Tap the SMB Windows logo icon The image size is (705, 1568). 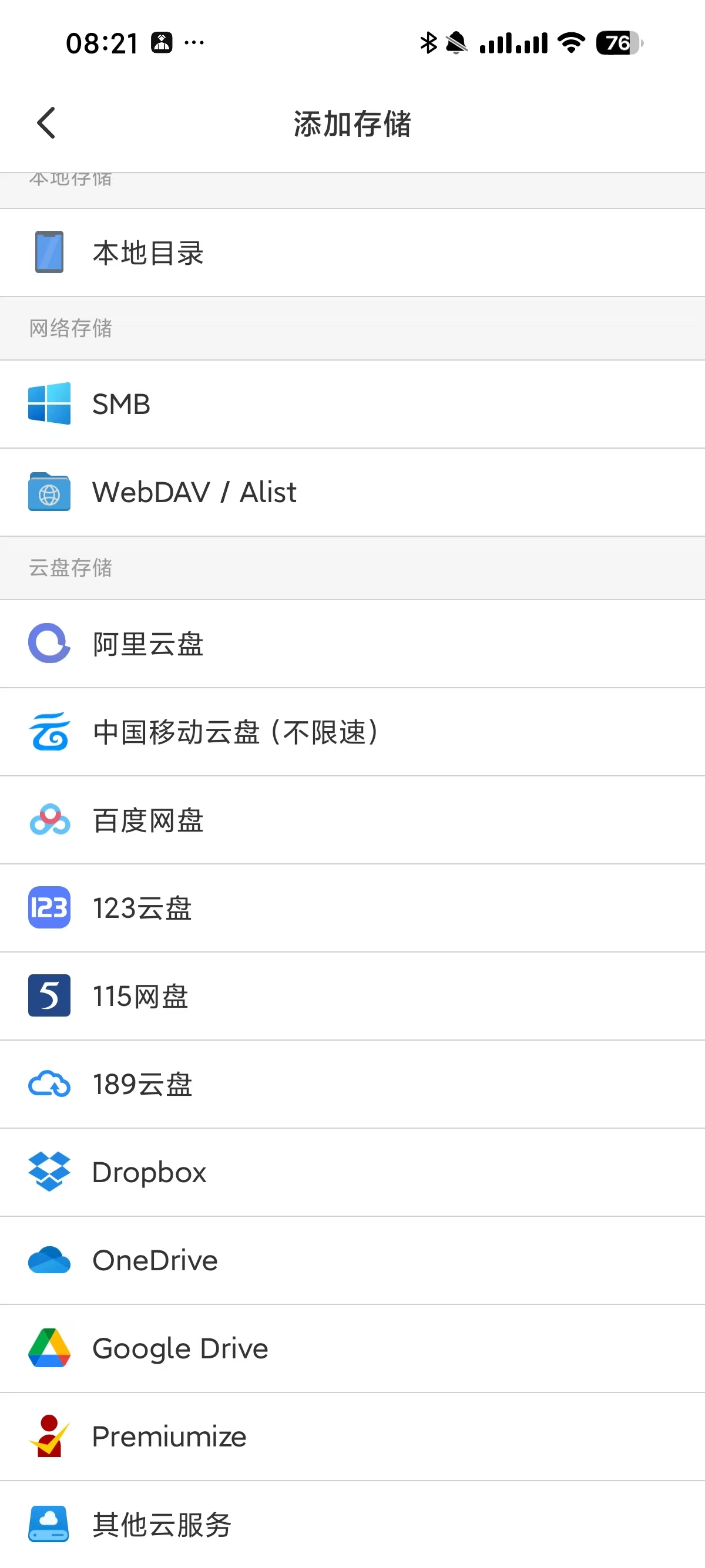point(49,403)
